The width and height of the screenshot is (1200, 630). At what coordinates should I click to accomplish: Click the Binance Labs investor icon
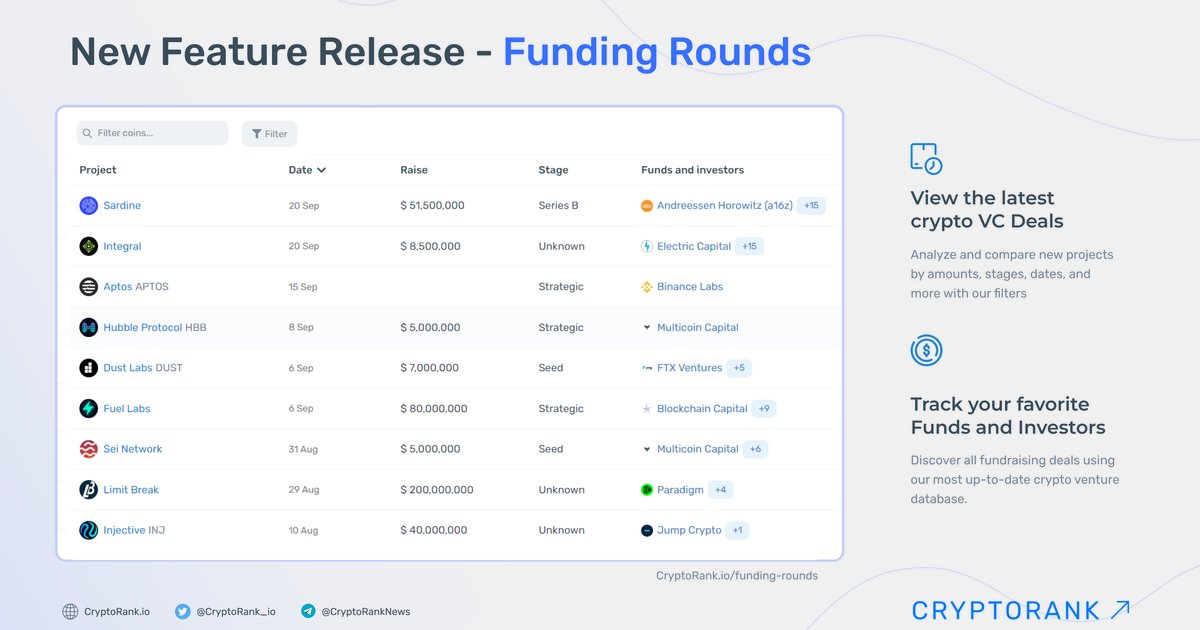[x=647, y=287]
